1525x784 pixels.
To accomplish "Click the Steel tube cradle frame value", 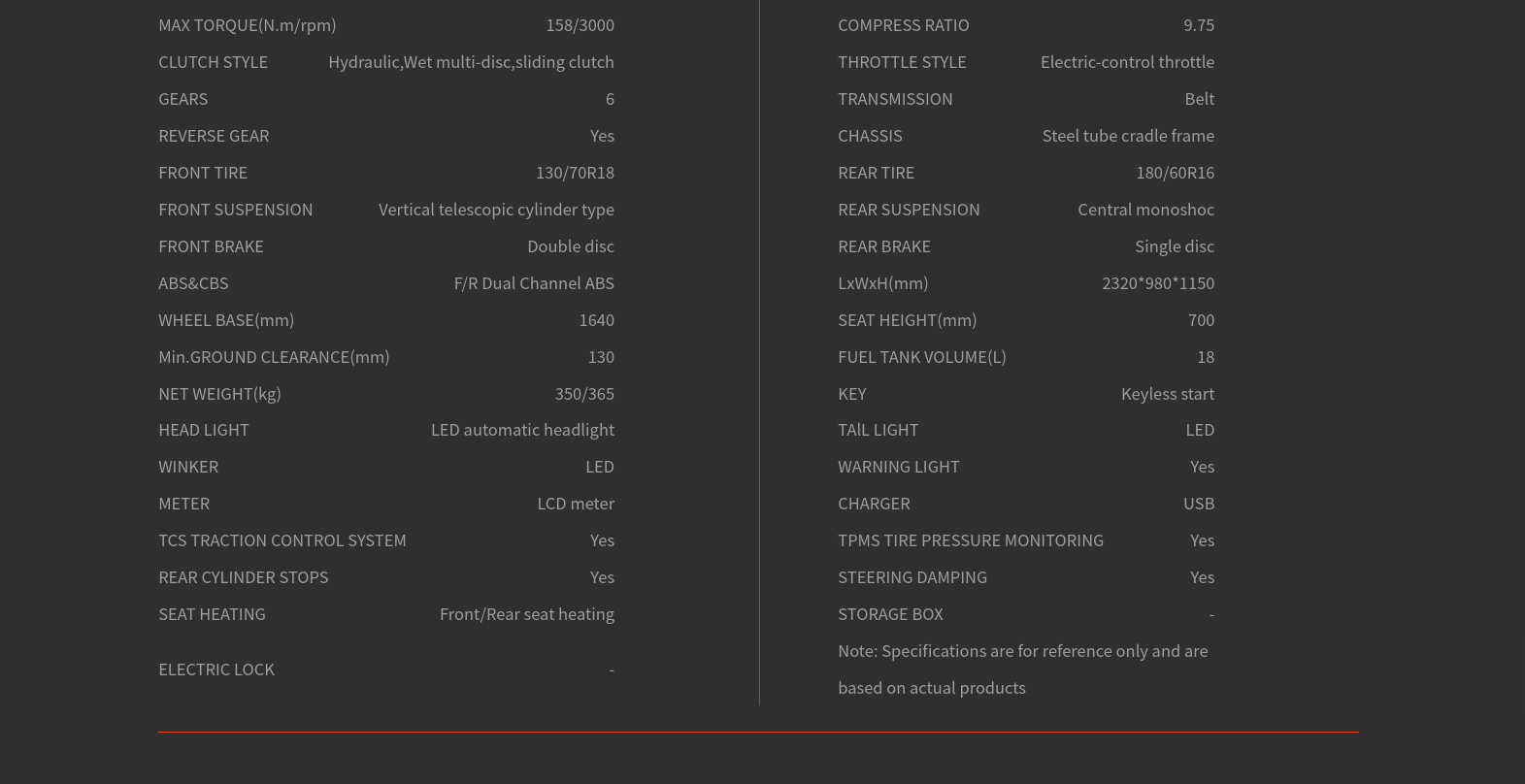I will [1128, 136].
